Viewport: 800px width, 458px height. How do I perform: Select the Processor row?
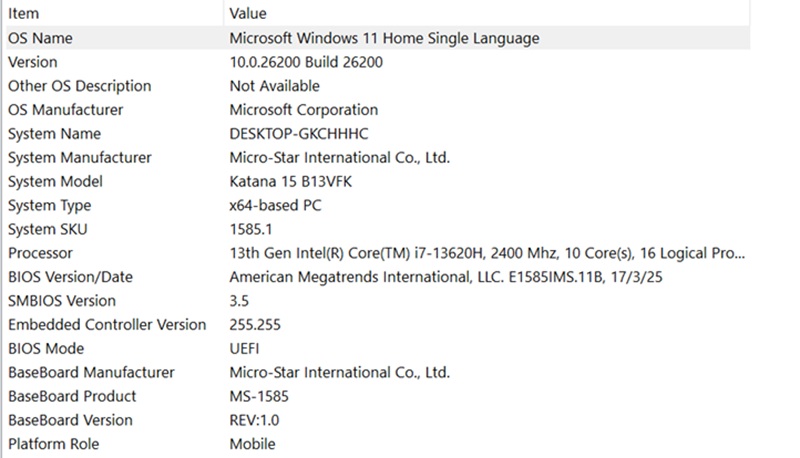[378, 253]
